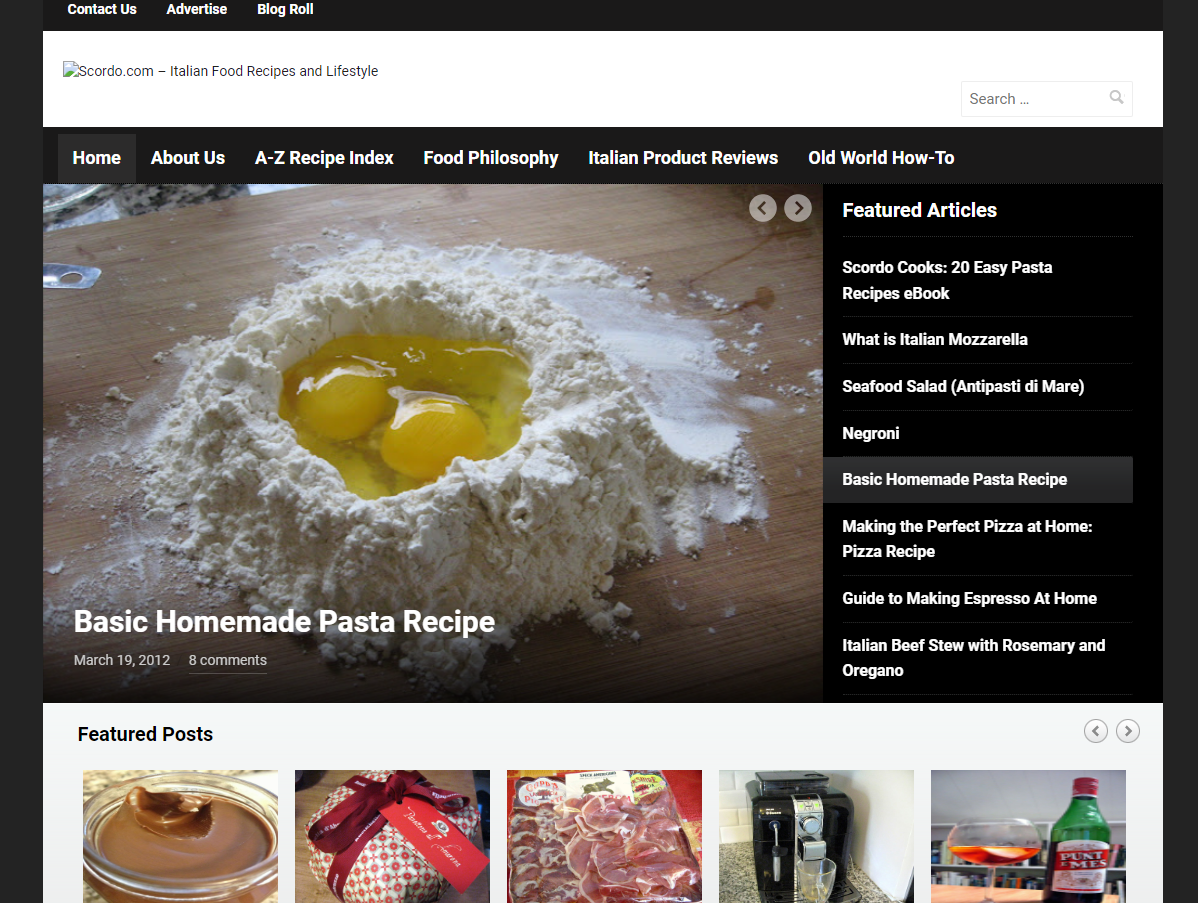Advance main slider to next slide

point(797,208)
